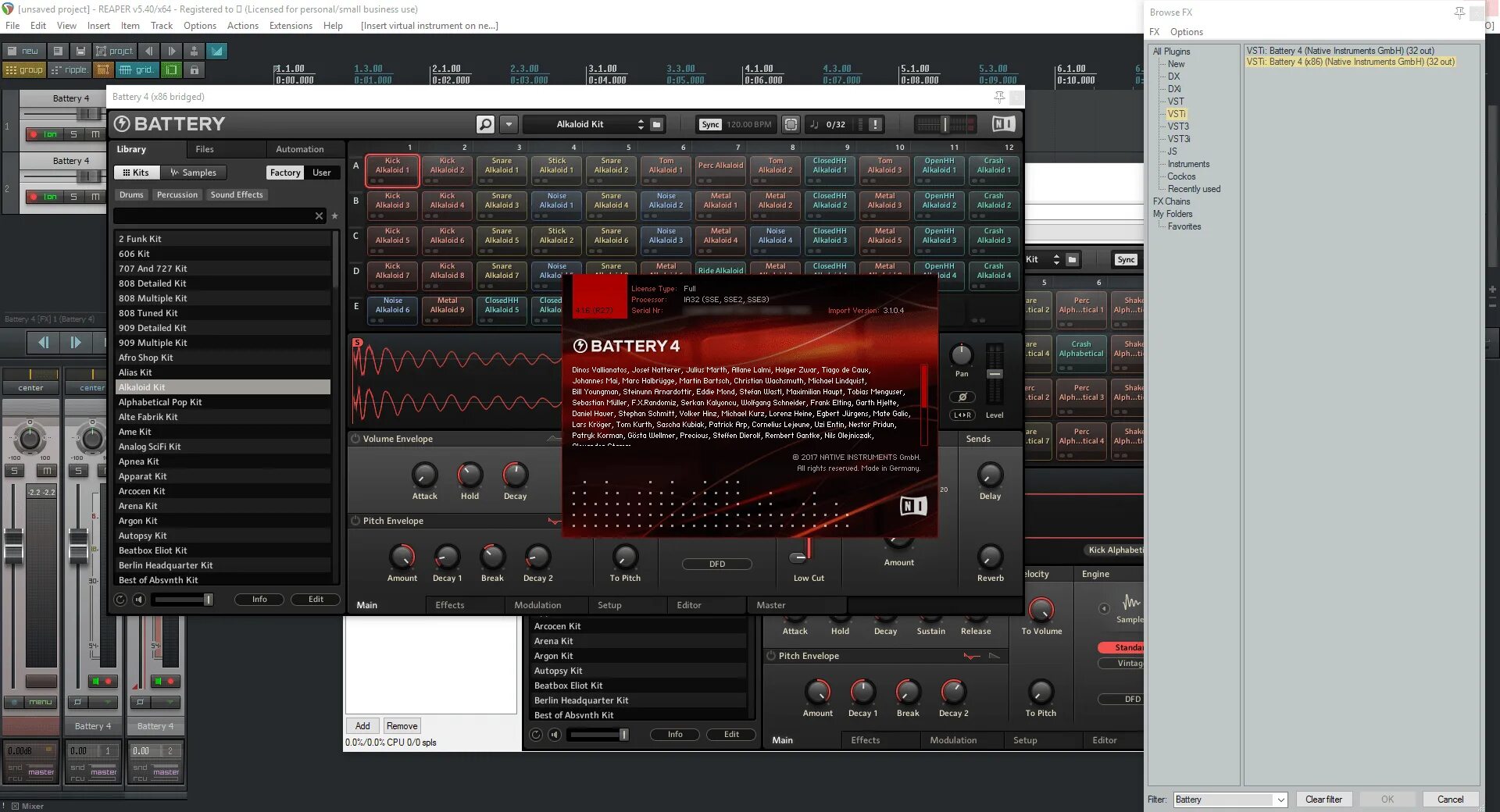The height and width of the screenshot is (812, 1500).
Task: Click the folder icon next to Alkaloid Kit
Action: 657,124
